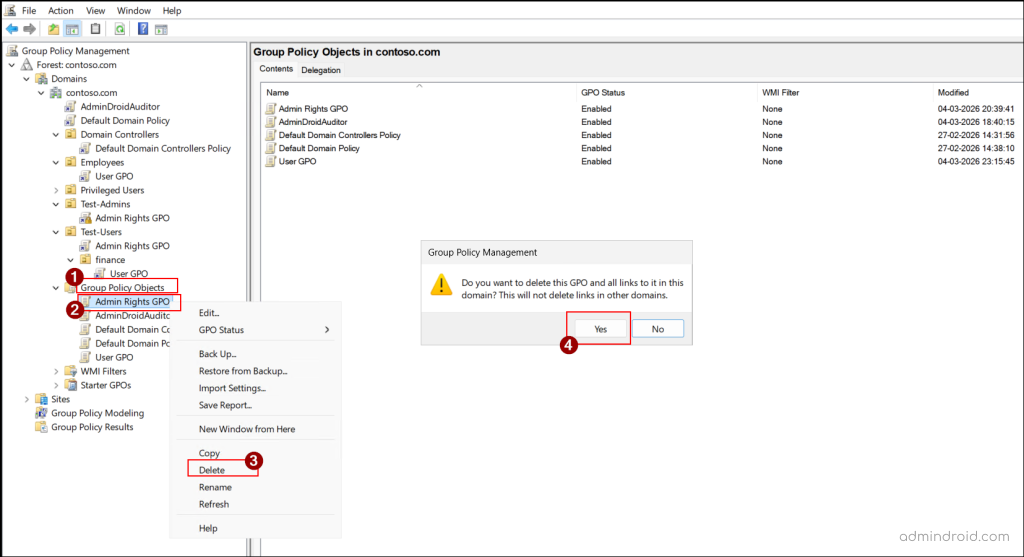
Task: Collapse the Employees OU node
Action: (x=56, y=163)
